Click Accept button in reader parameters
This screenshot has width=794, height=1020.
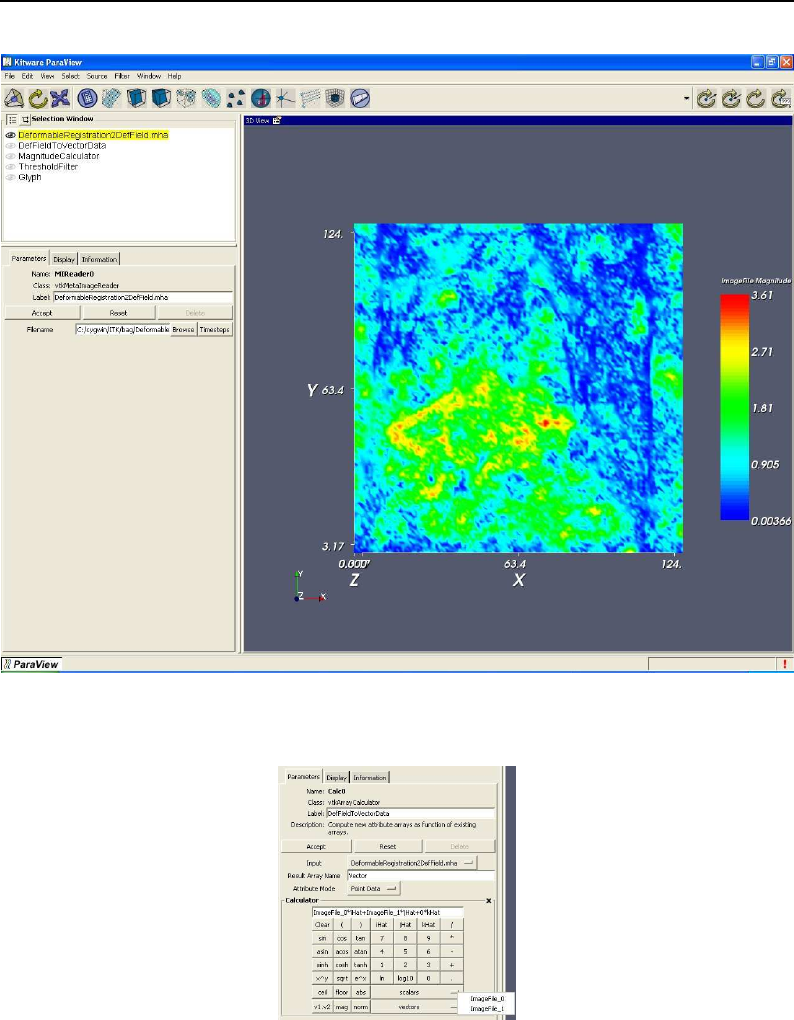coord(42,313)
